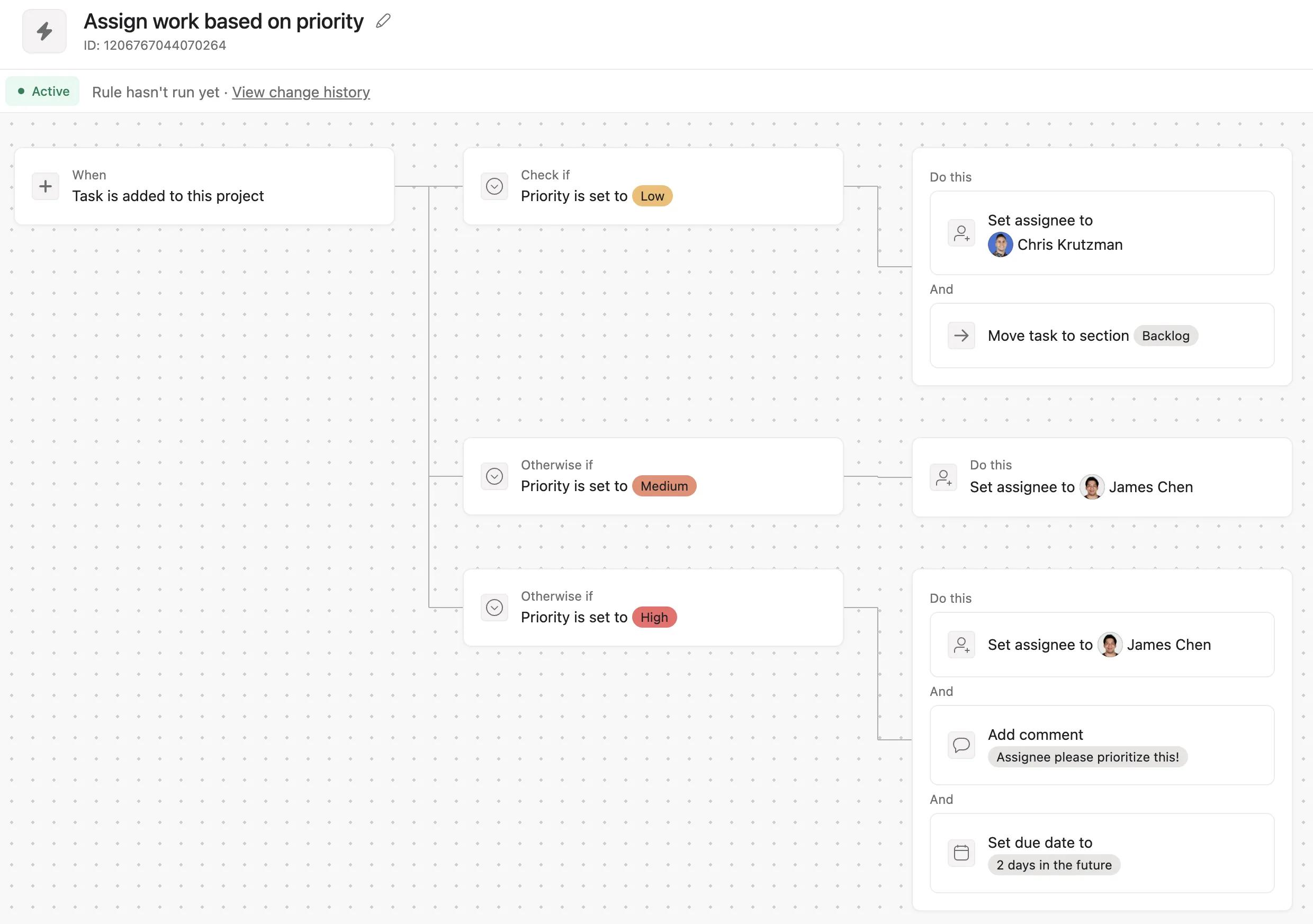The width and height of the screenshot is (1313, 924).
Task: Click the lightning bolt rule icon
Action: coord(44,31)
